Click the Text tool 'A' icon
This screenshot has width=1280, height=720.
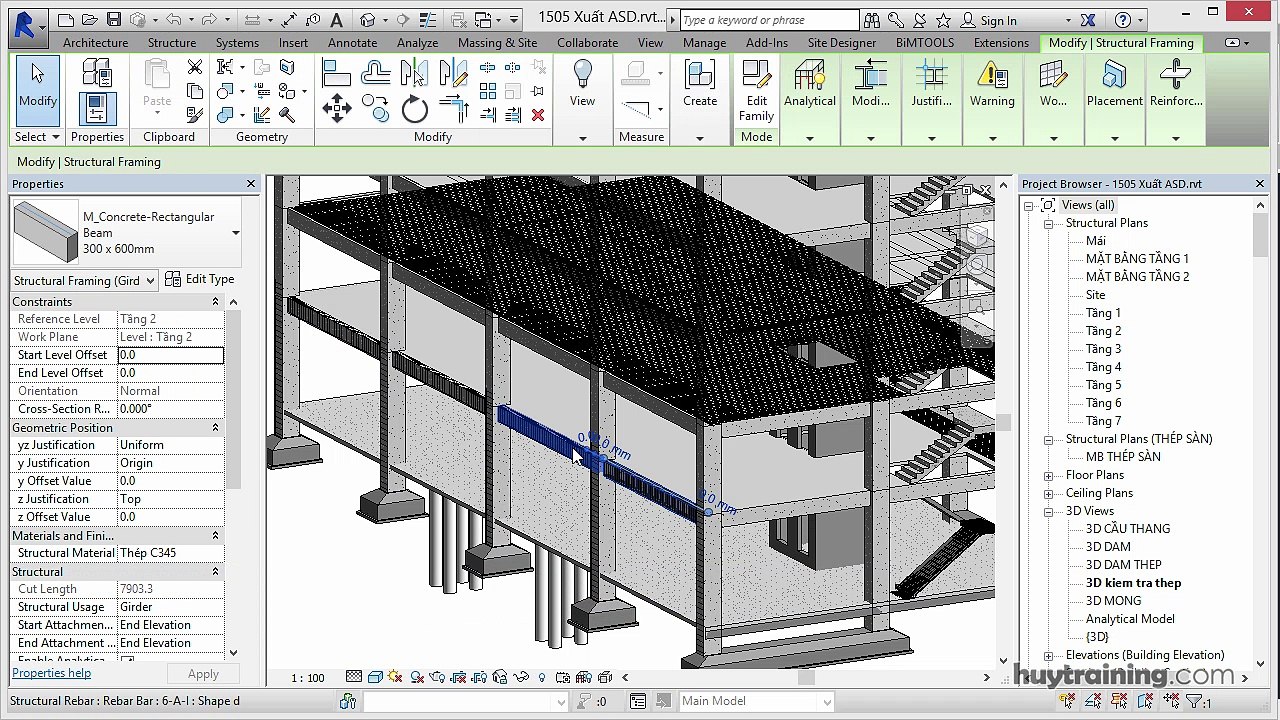click(x=336, y=19)
